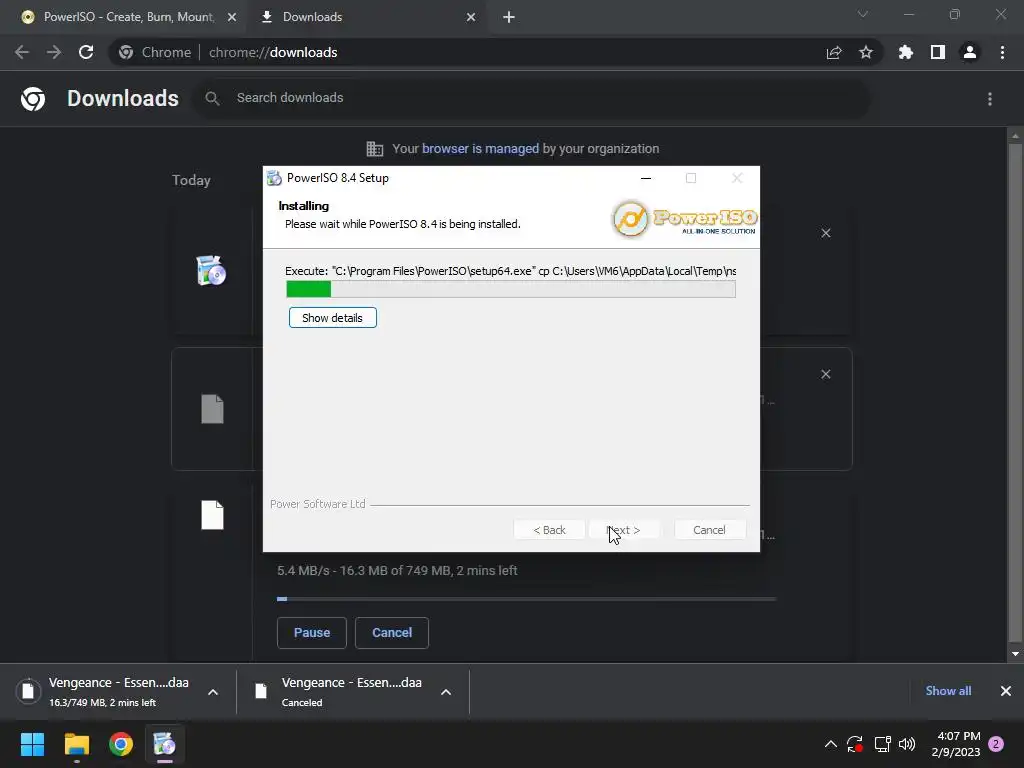
Task: Switch to the PowerISO browser tab
Action: tap(128, 17)
